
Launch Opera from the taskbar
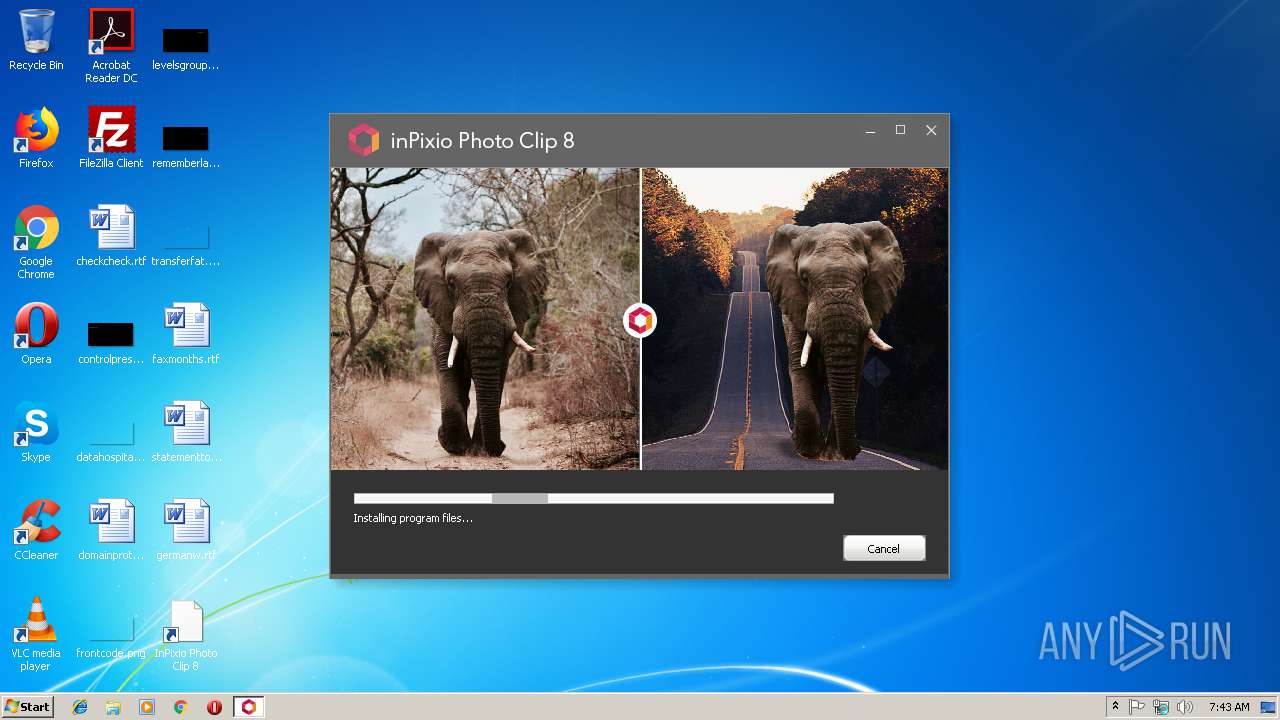(x=214, y=707)
